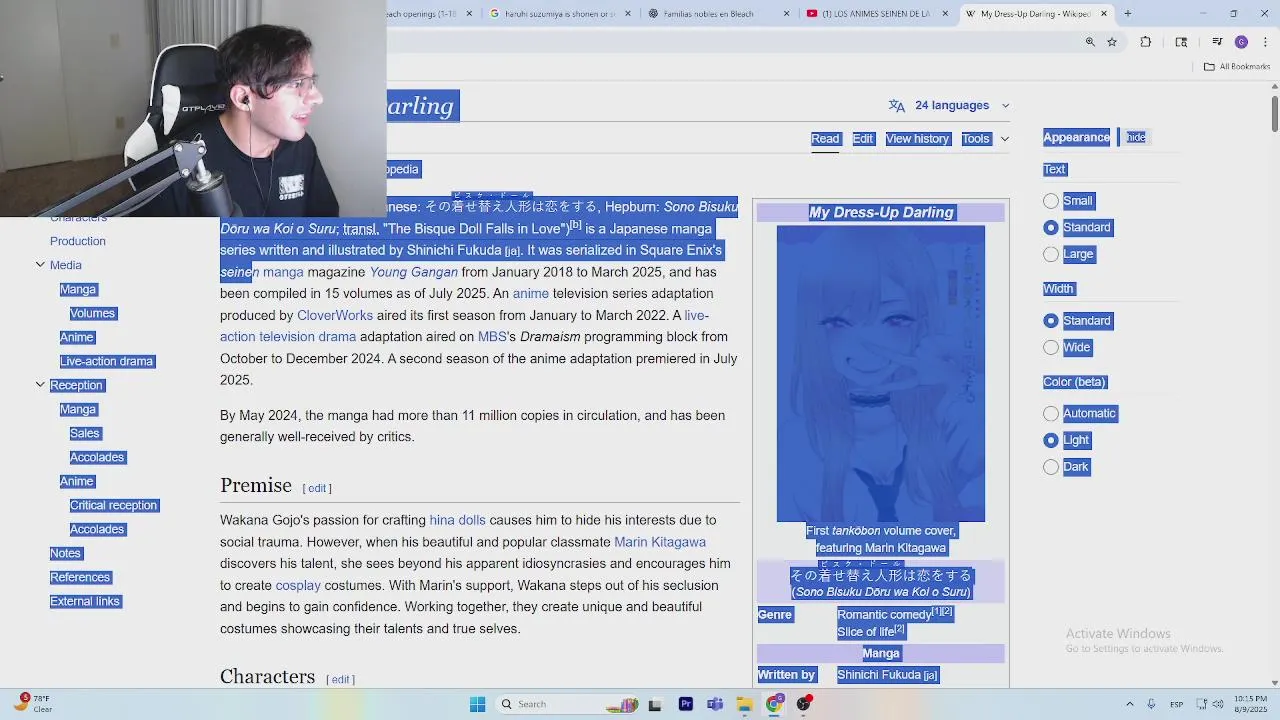Open a new Chrome tab with plus button
1280x720 pixels.
point(1128,14)
